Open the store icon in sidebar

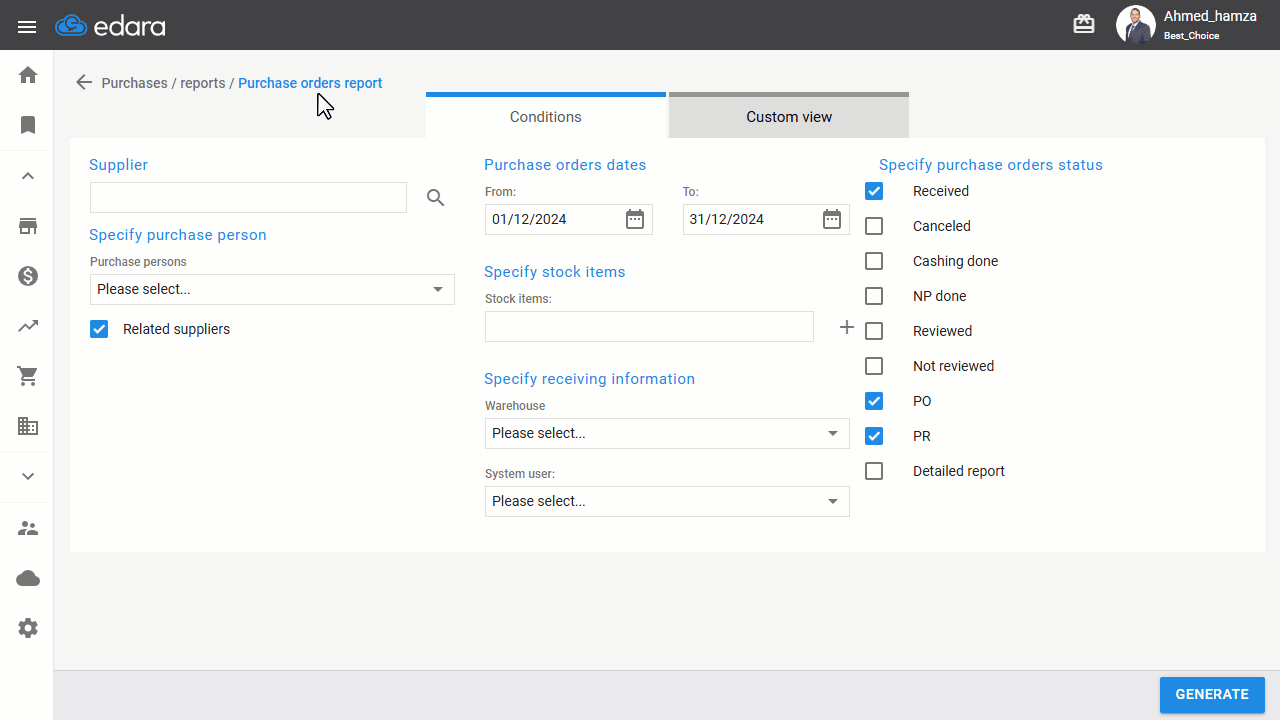(x=28, y=226)
